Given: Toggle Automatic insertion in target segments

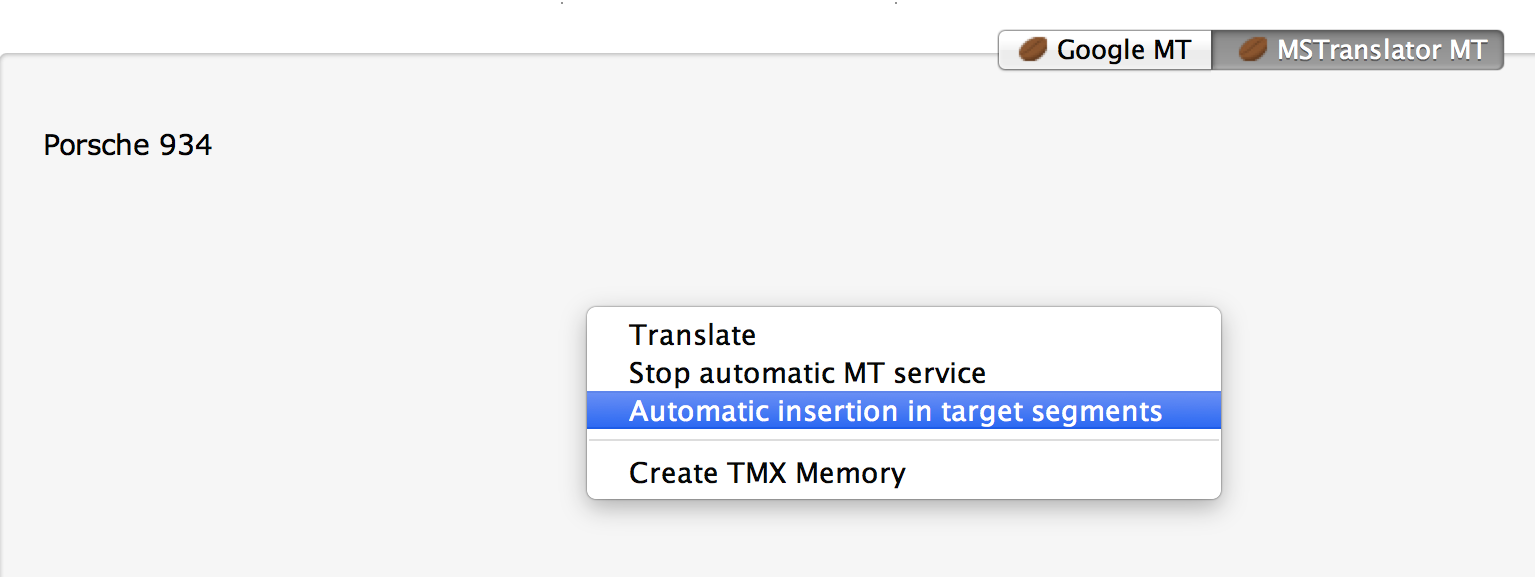Looking at the screenshot, I should [895, 411].
